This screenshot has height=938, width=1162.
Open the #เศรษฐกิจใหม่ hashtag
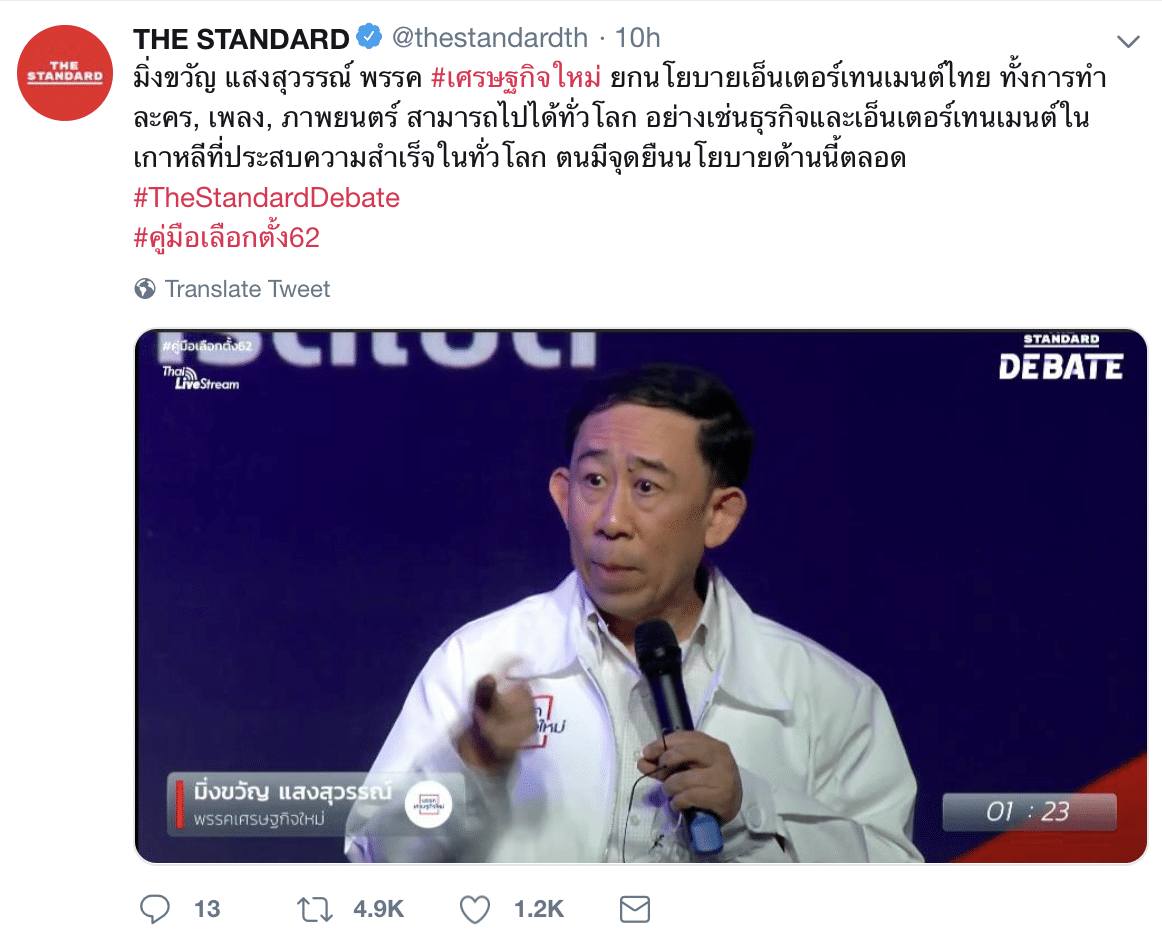(x=516, y=78)
